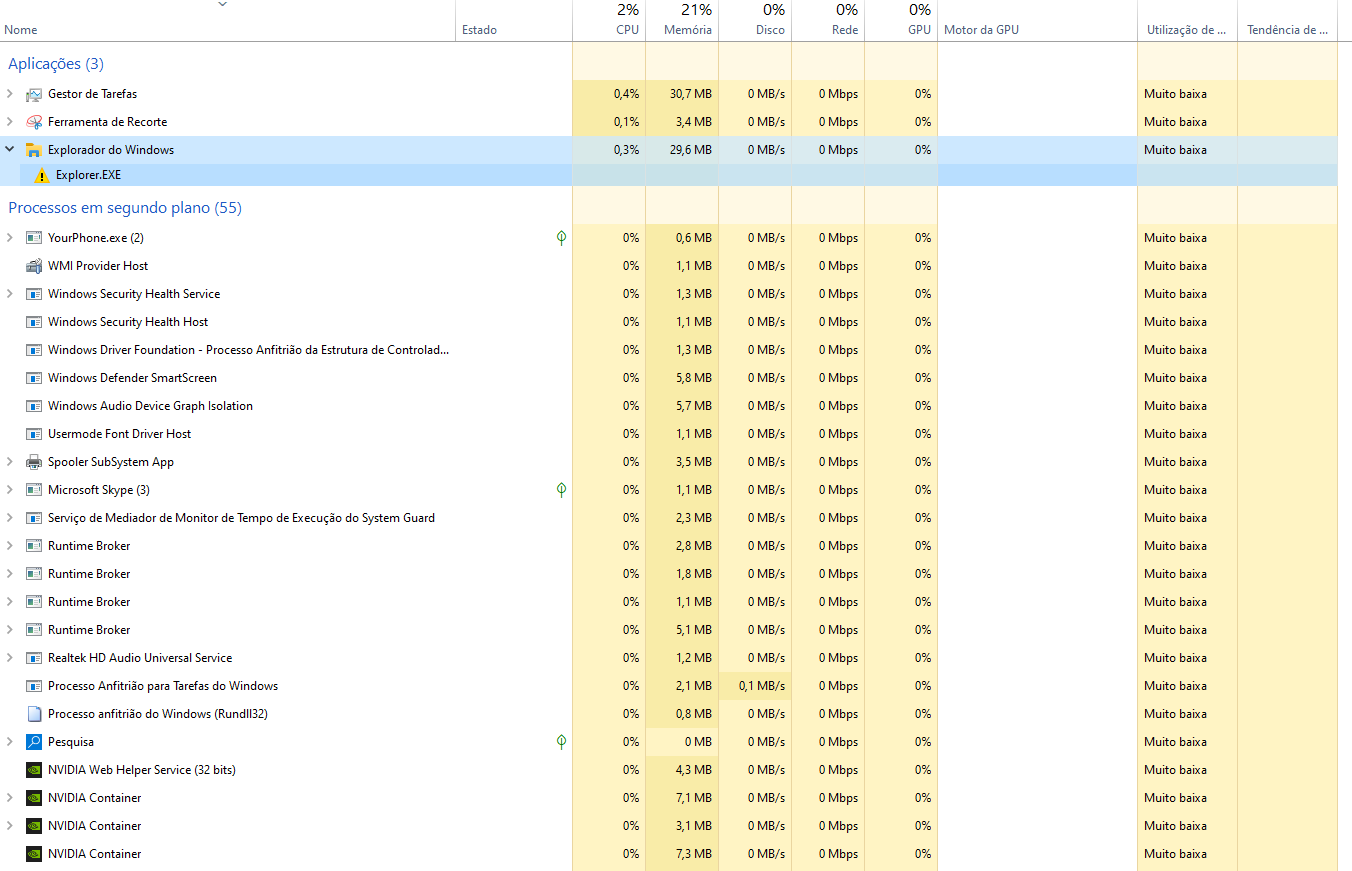Viewport: 1352px width, 871px height.
Task: Click the green leaf icon on YourPhone.exe row
Action: [561, 238]
